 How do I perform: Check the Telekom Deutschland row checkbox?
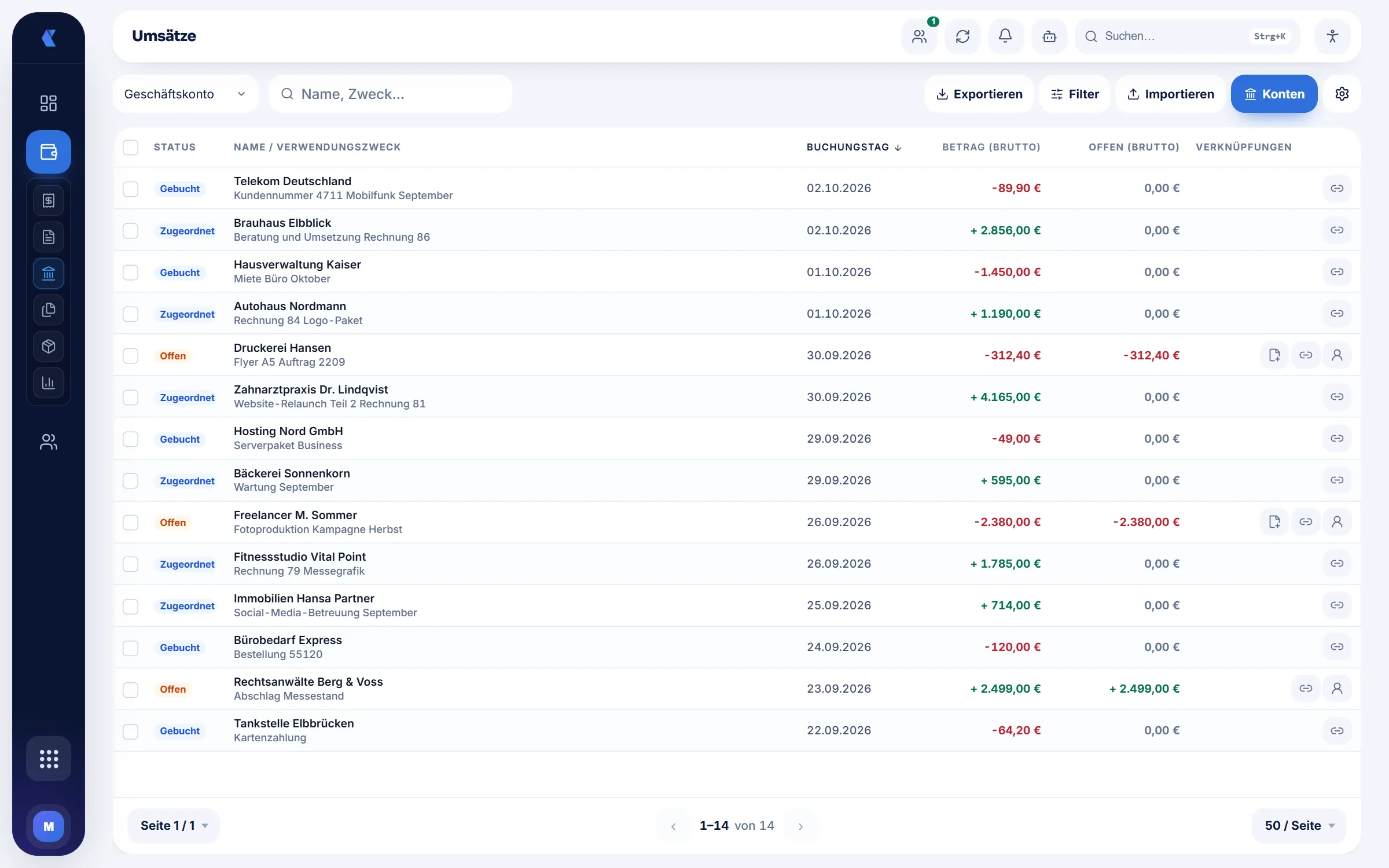tap(131, 189)
